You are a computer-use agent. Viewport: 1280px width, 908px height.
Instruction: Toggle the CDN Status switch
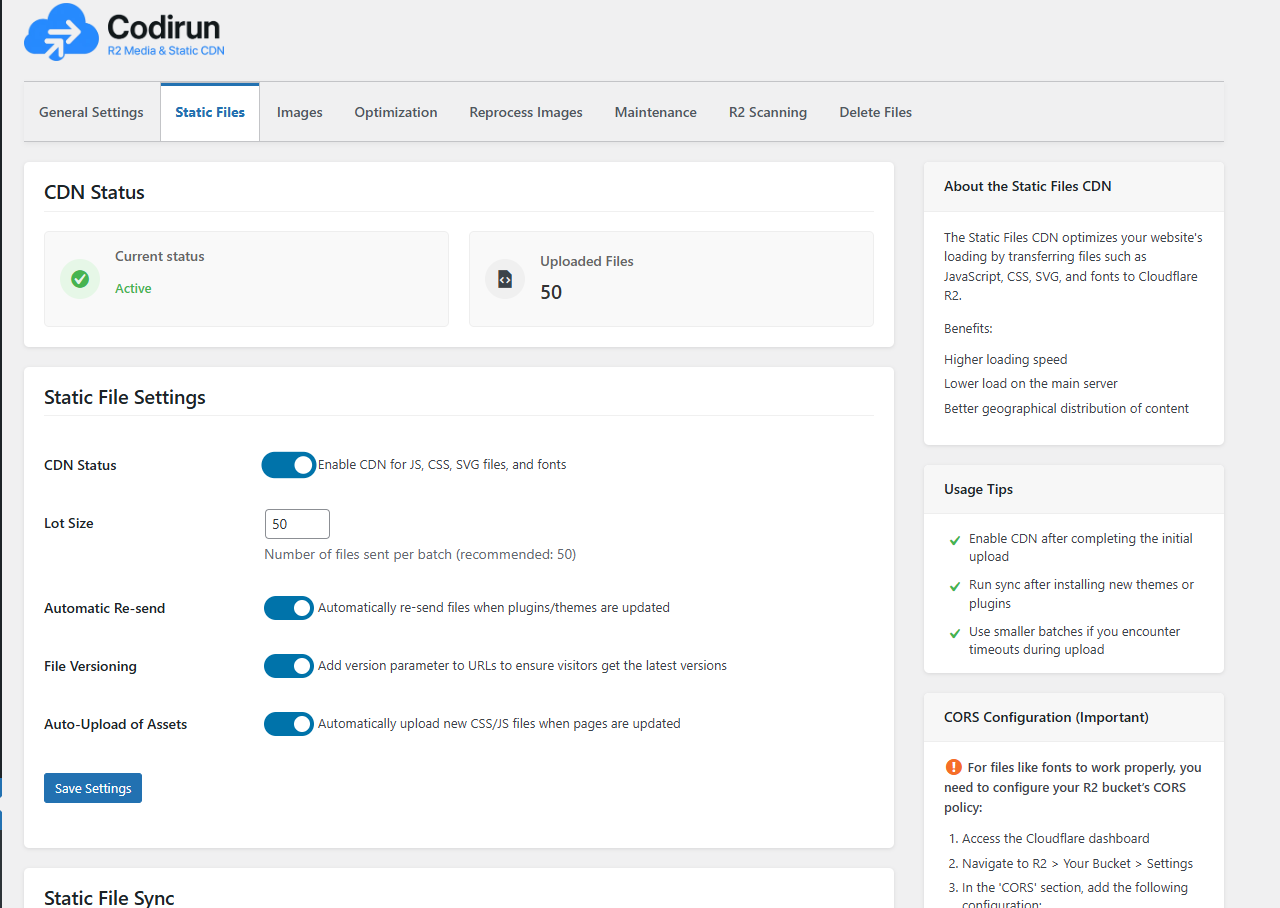click(x=289, y=465)
